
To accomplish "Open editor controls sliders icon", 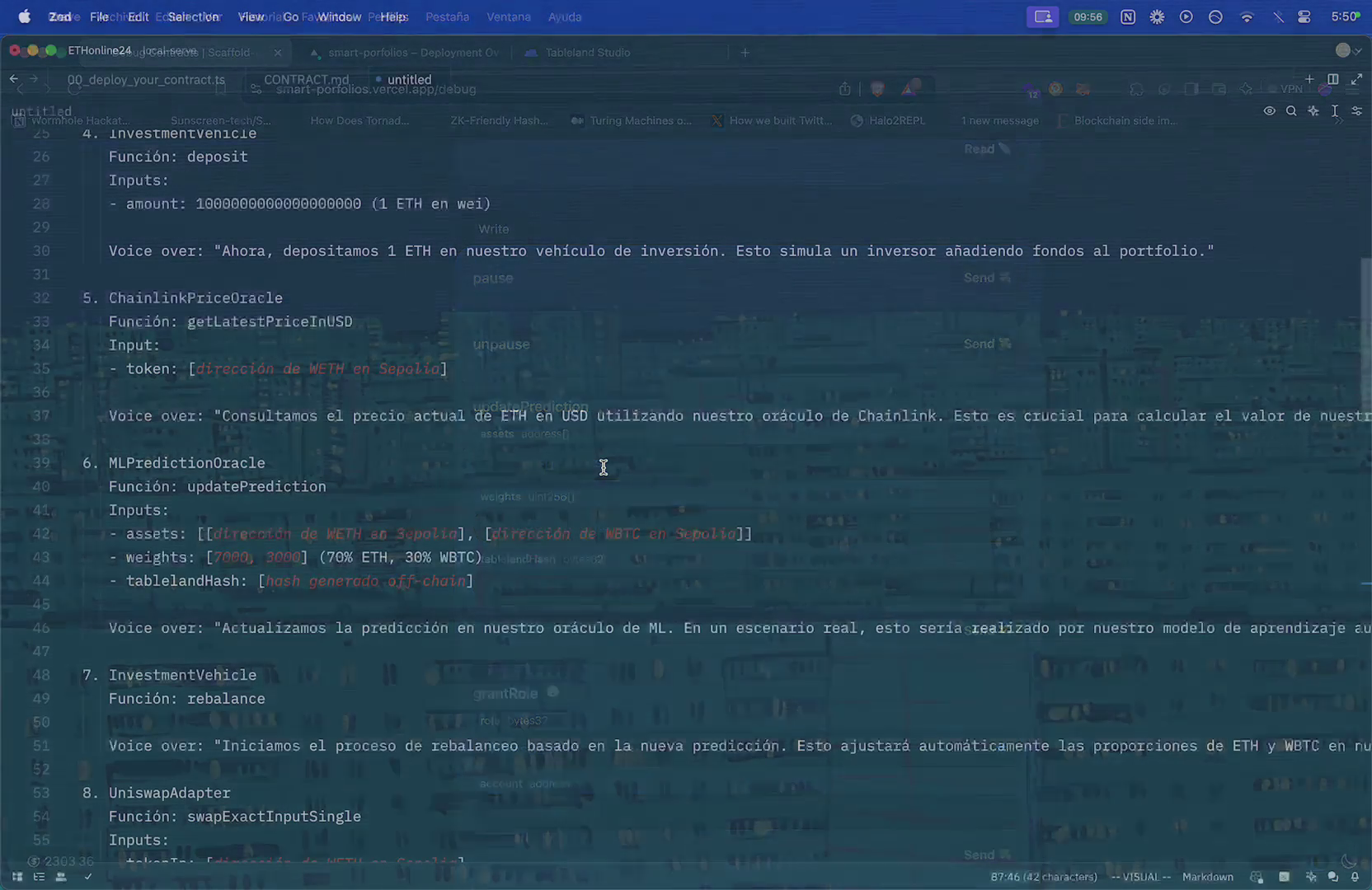I will point(1356,110).
